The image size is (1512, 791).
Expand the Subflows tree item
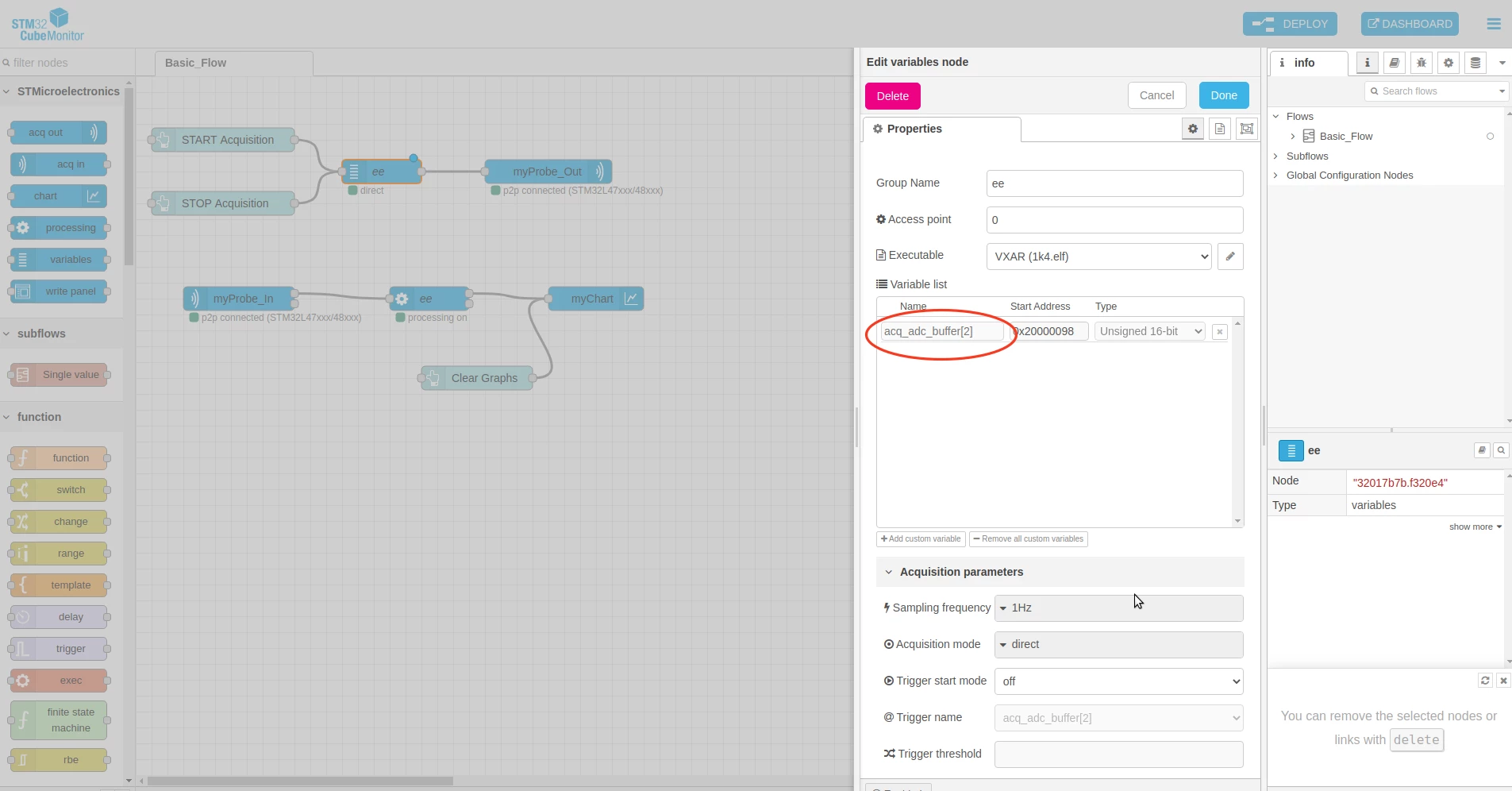tap(1275, 156)
